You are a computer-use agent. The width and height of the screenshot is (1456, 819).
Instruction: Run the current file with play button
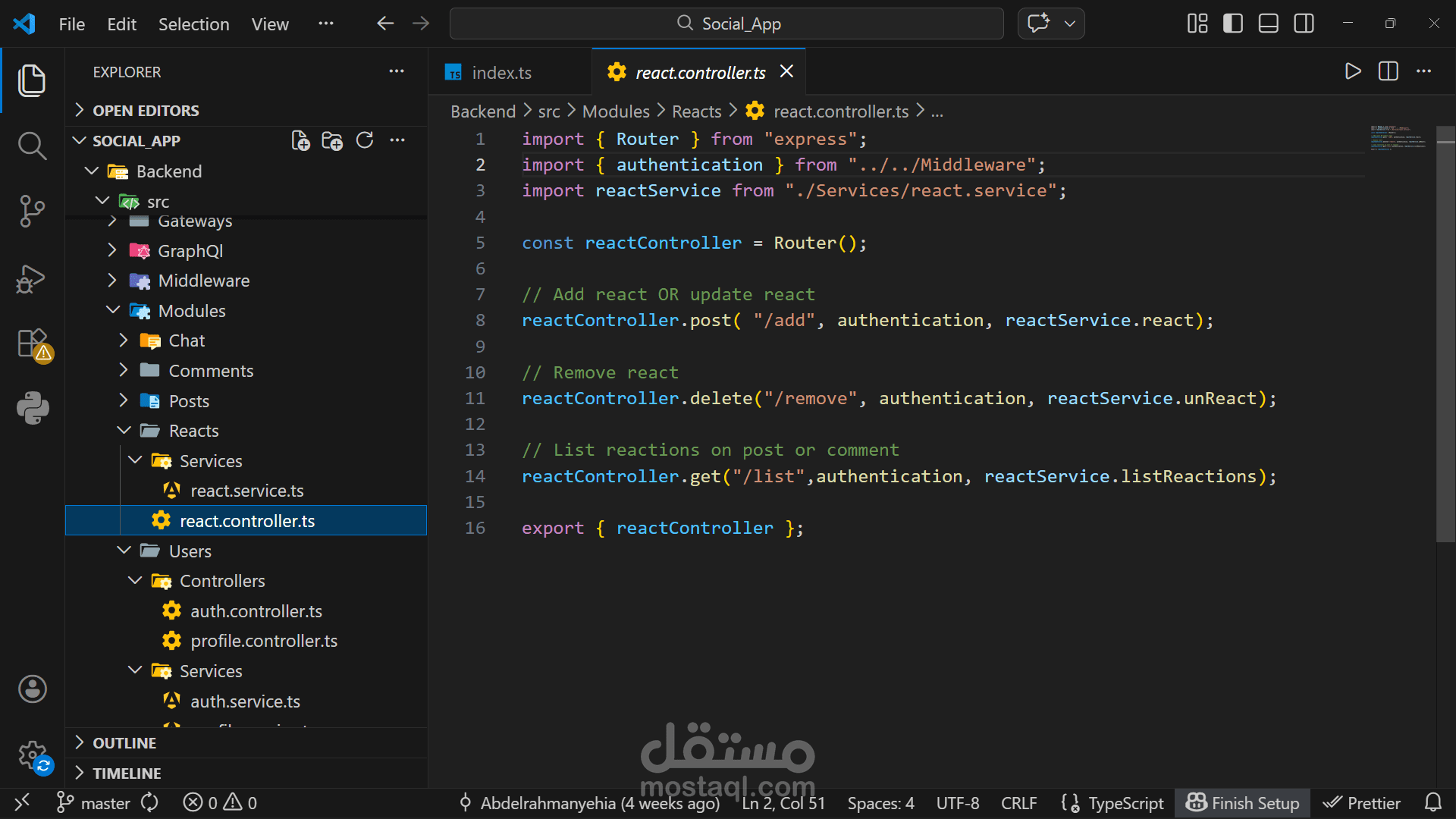coord(1352,72)
